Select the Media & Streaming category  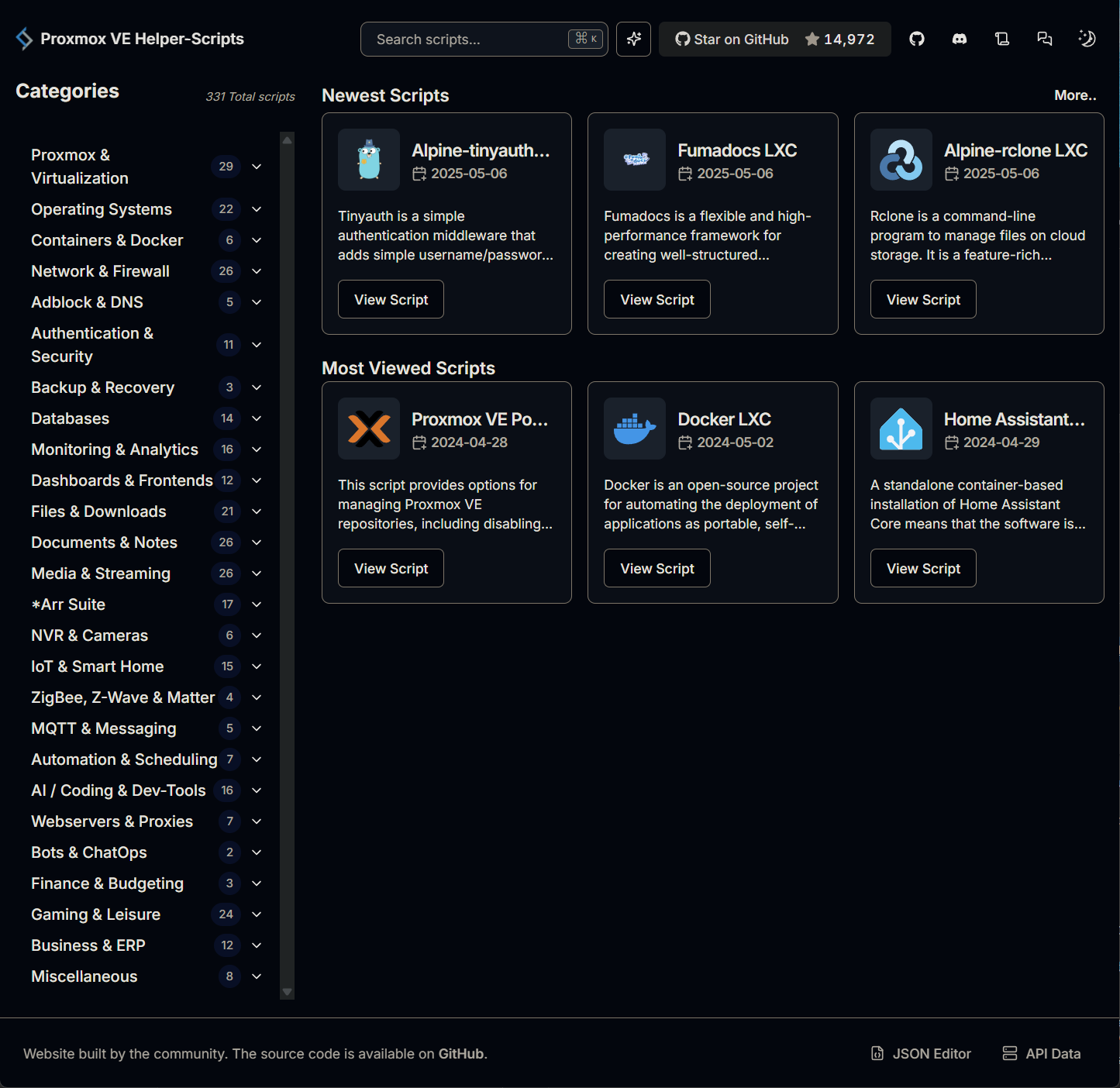click(x=101, y=573)
